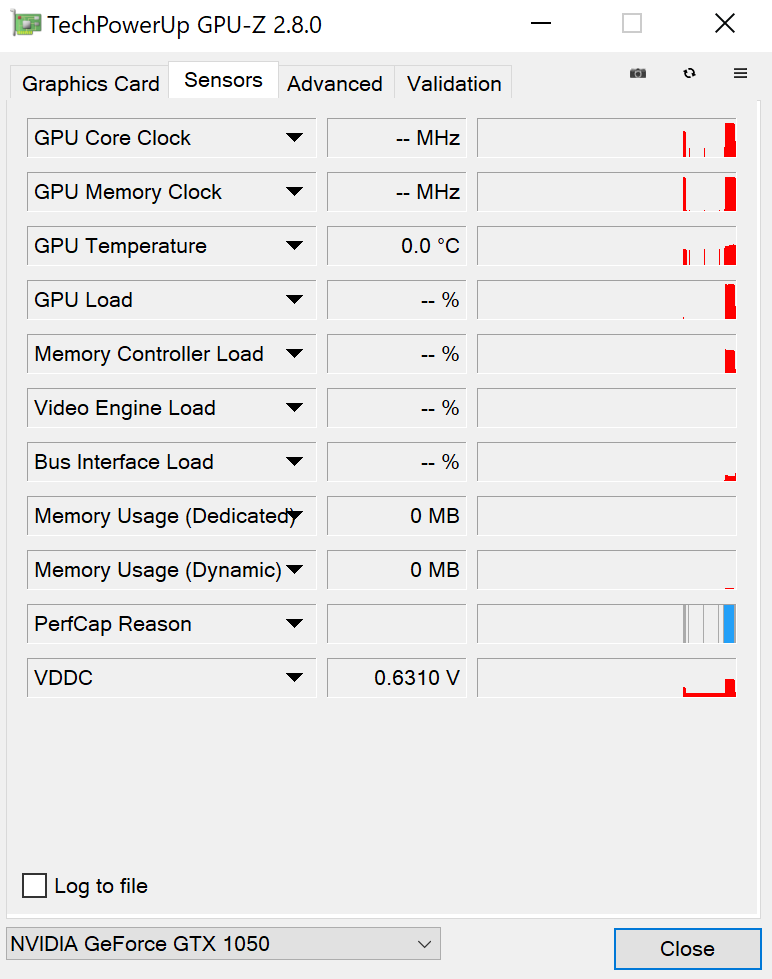The width and height of the screenshot is (772, 979).
Task: Open the Bus Interface Load dropdown
Action: pyautogui.click(x=294, y=462)
